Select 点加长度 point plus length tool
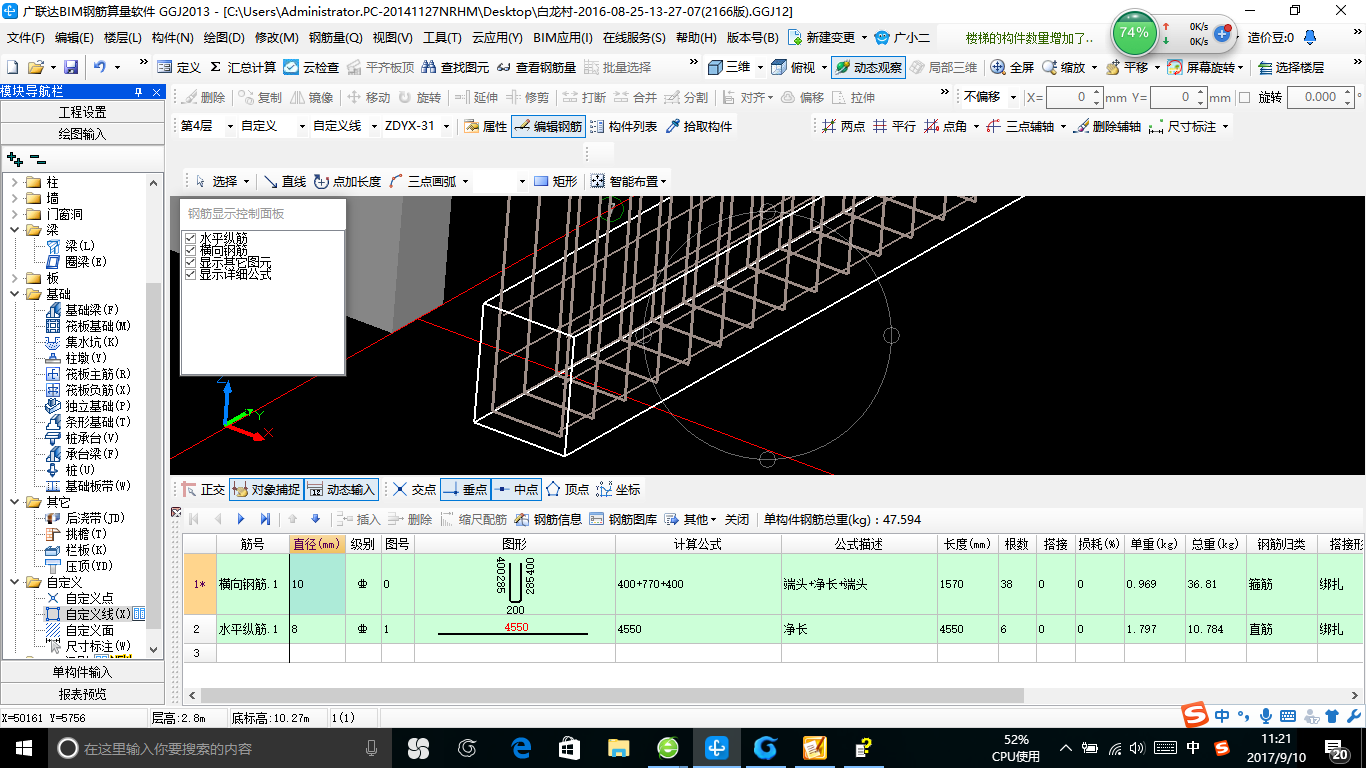The image size is (1366, 768). pyautogui.click(x=347, y=181)
